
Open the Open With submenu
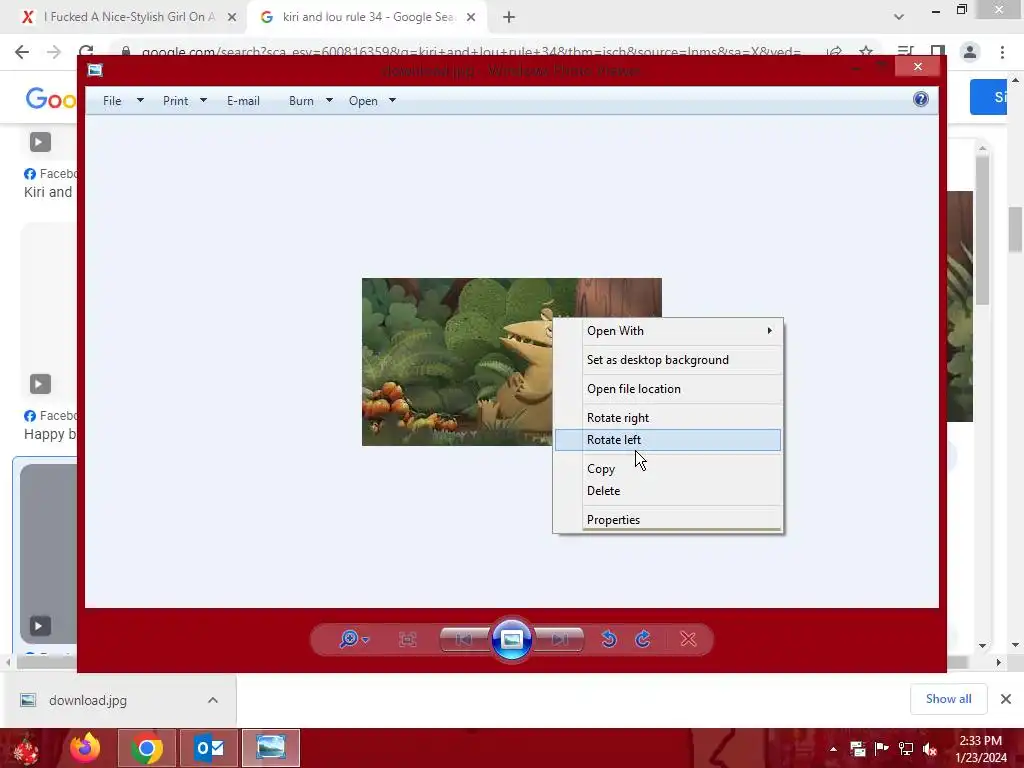pyautogui.click(x=667, y=330)
